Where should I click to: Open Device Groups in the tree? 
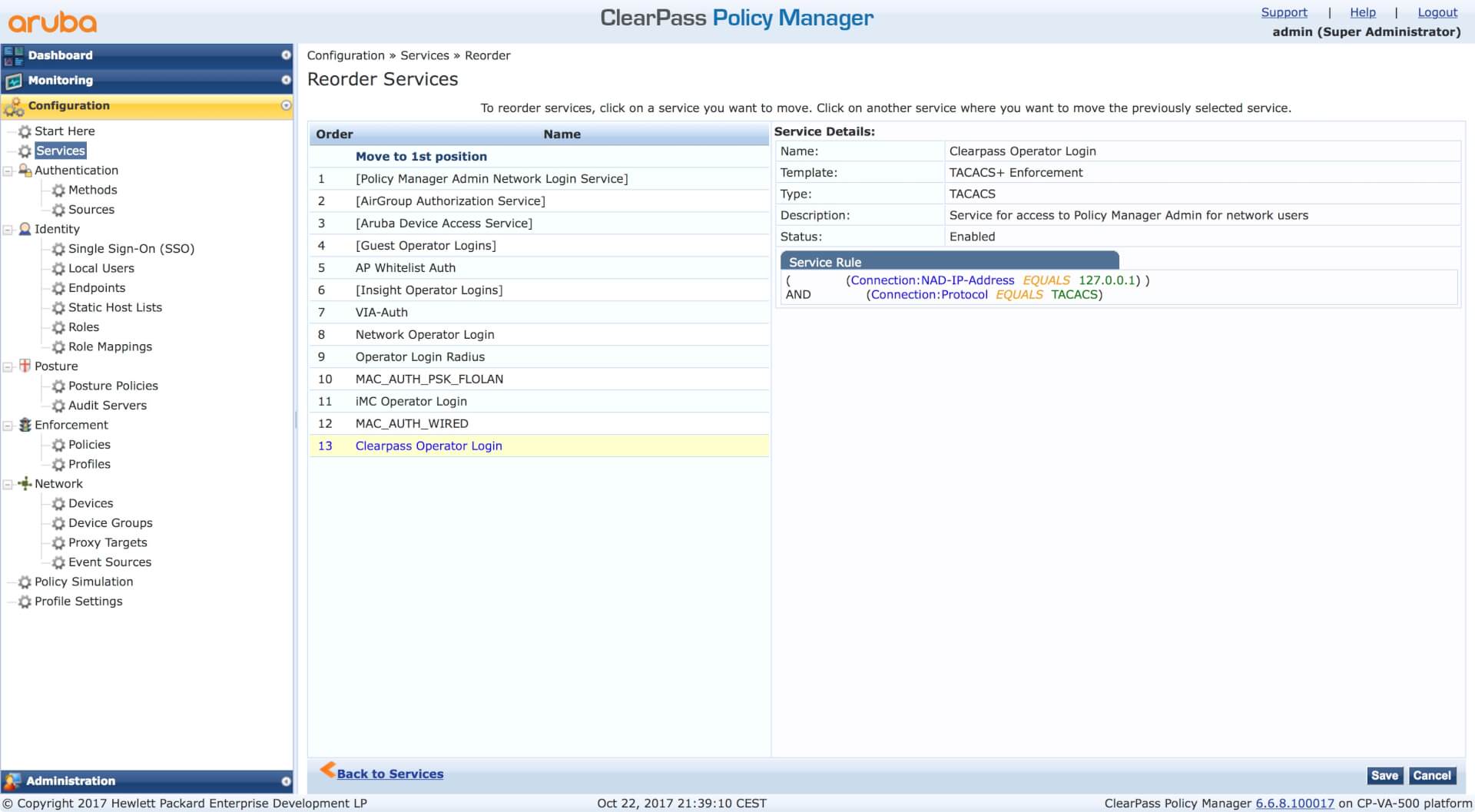(x=110, y=523)
